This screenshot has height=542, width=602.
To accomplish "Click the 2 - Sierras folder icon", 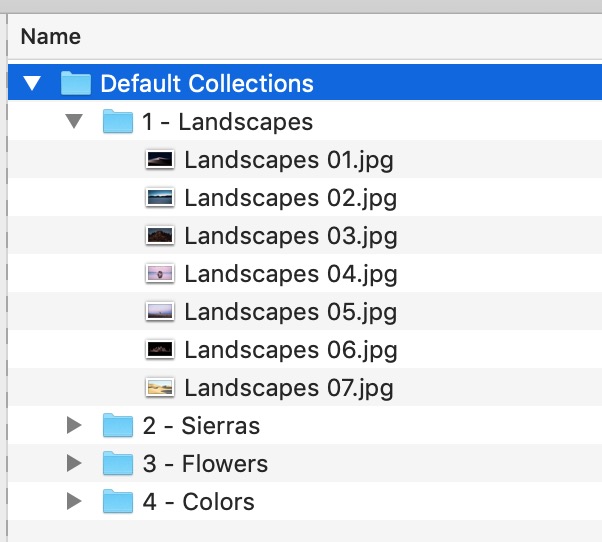I will pos(118,426).
